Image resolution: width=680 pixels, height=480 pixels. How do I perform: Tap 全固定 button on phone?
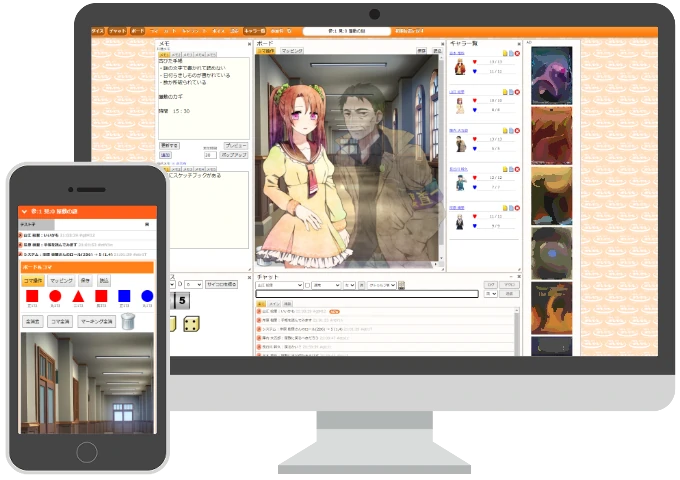coord(33,322)
